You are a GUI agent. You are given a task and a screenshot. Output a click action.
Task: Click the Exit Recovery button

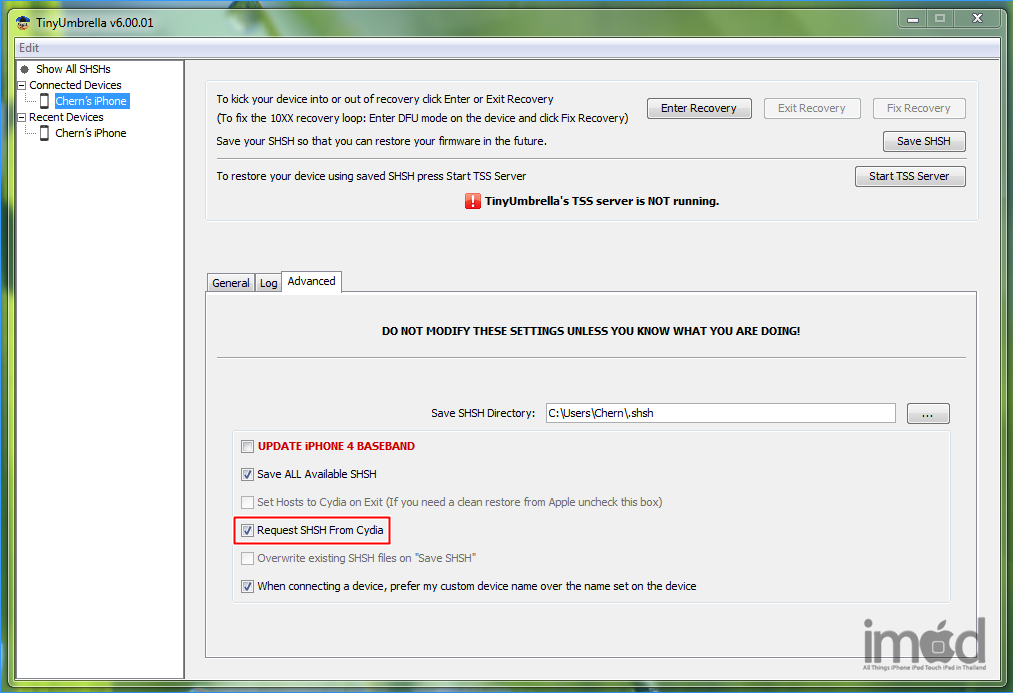812,109
